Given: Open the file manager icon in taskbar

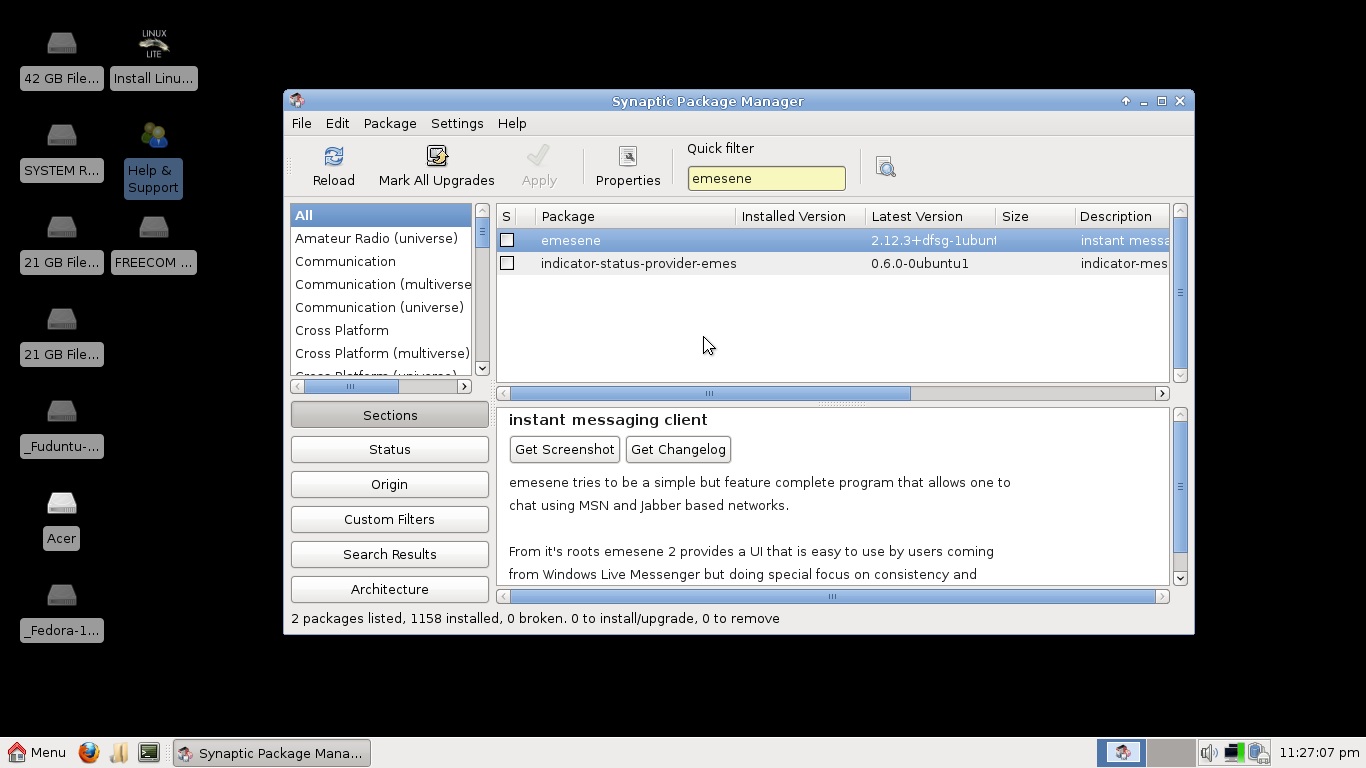Looking at the screenshot, I should point(119,752).
